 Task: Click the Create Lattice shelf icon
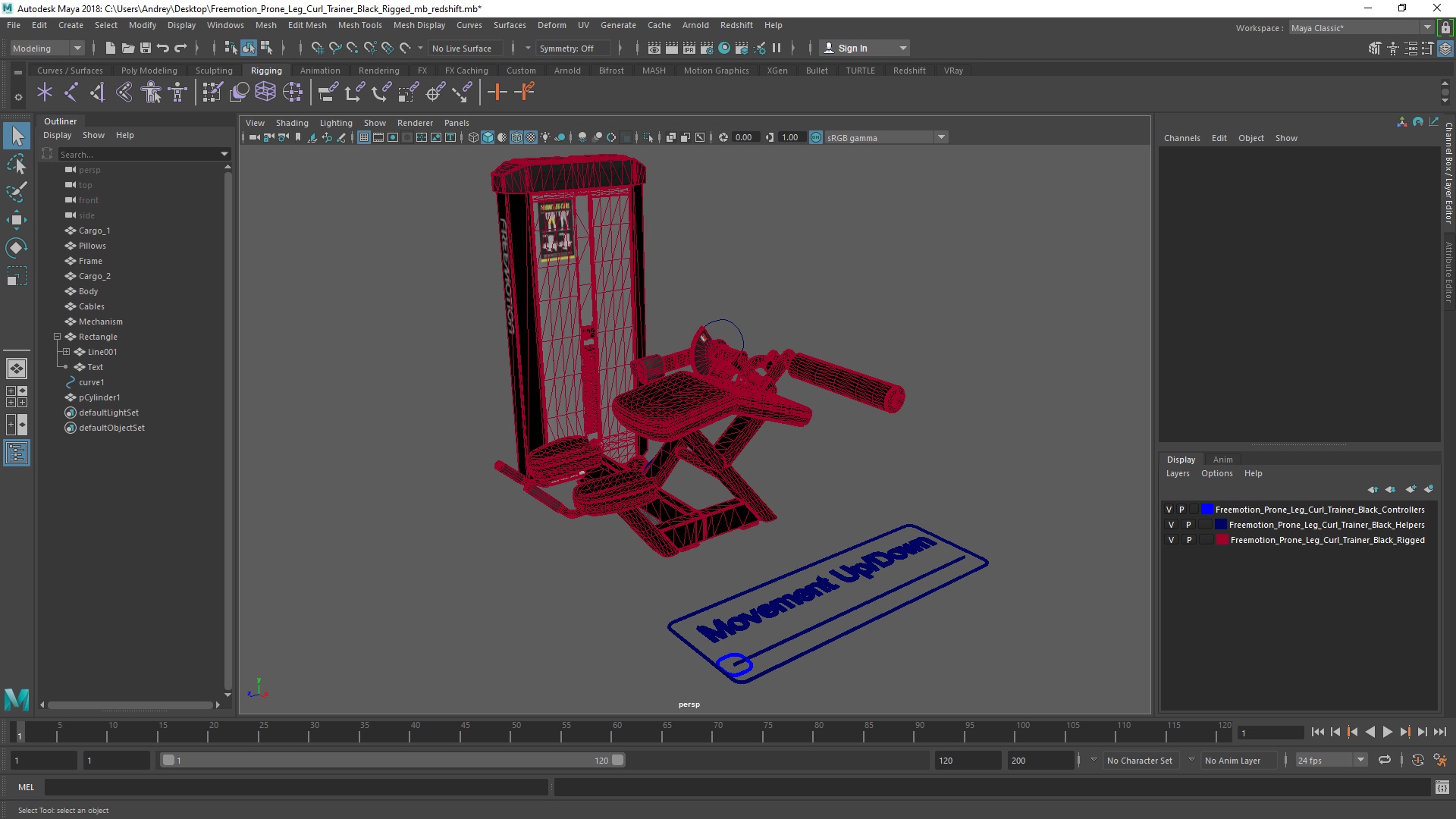[265, 93]
